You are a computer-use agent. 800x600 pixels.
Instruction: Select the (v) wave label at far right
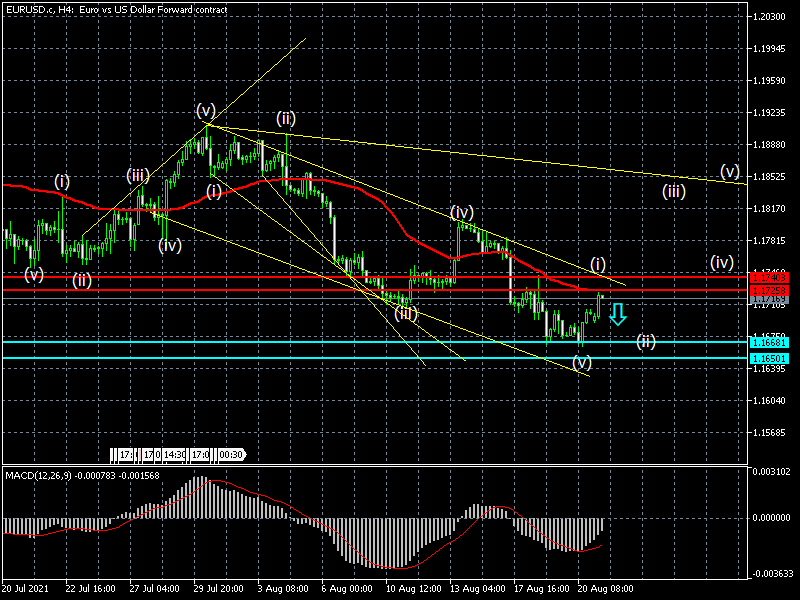coord(729,170)
